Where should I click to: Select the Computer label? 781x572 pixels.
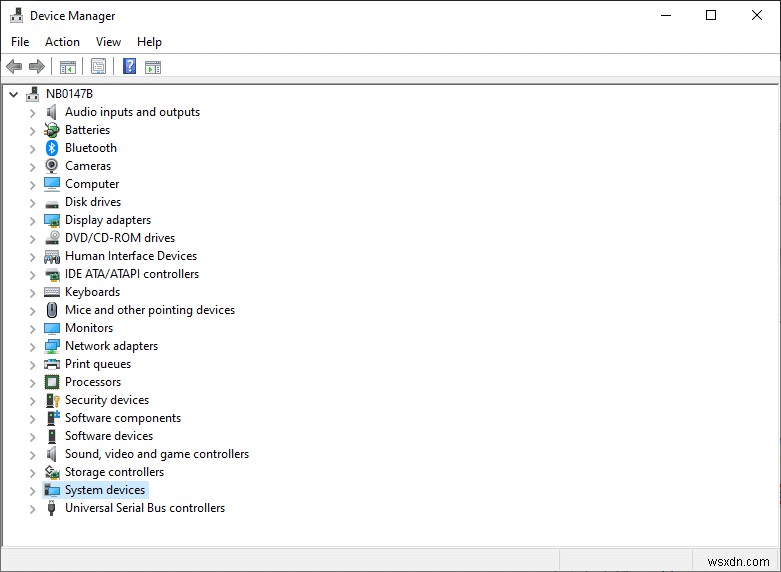pos(92,184)
